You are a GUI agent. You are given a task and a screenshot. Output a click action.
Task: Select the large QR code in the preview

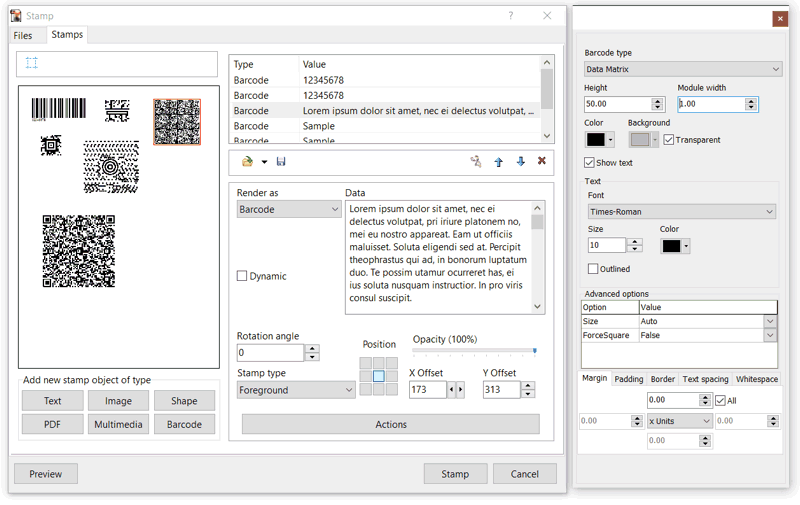click(x=79, y=251)
